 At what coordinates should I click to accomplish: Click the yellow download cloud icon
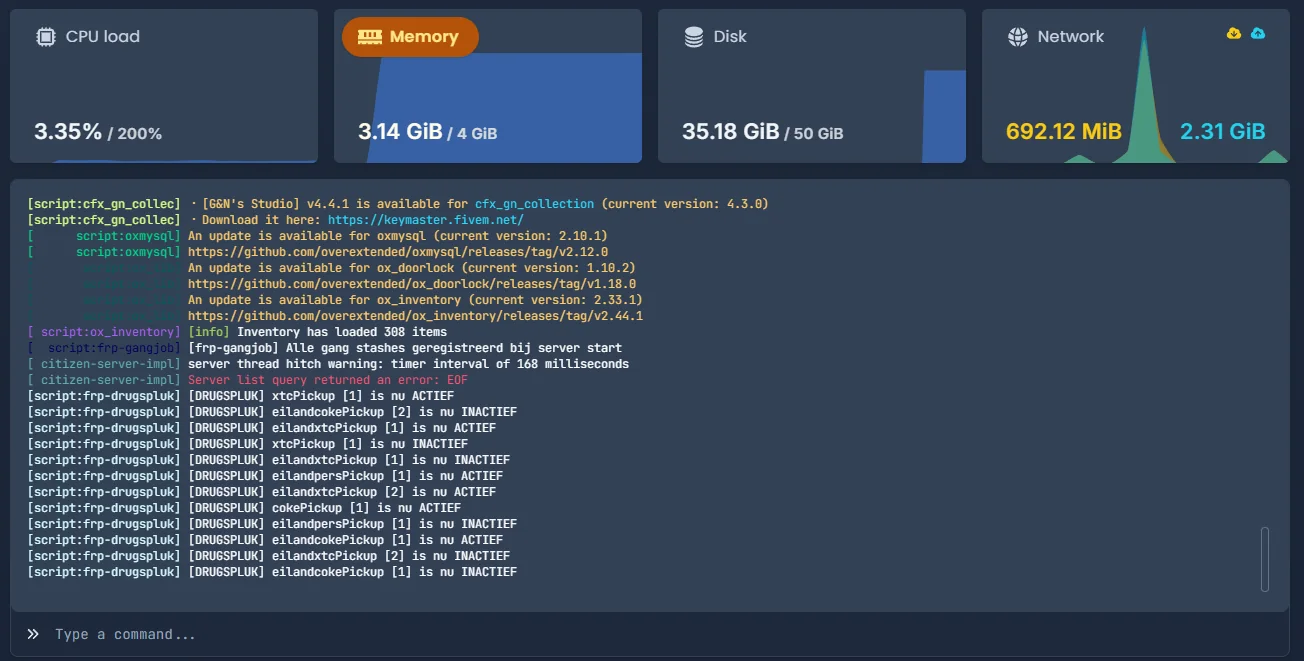1234,33
